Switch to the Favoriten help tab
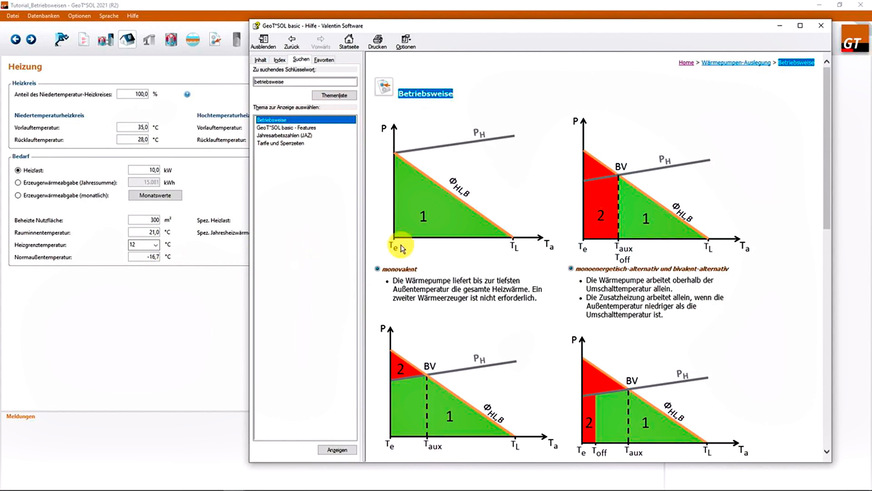 click(x=324, y=60)
